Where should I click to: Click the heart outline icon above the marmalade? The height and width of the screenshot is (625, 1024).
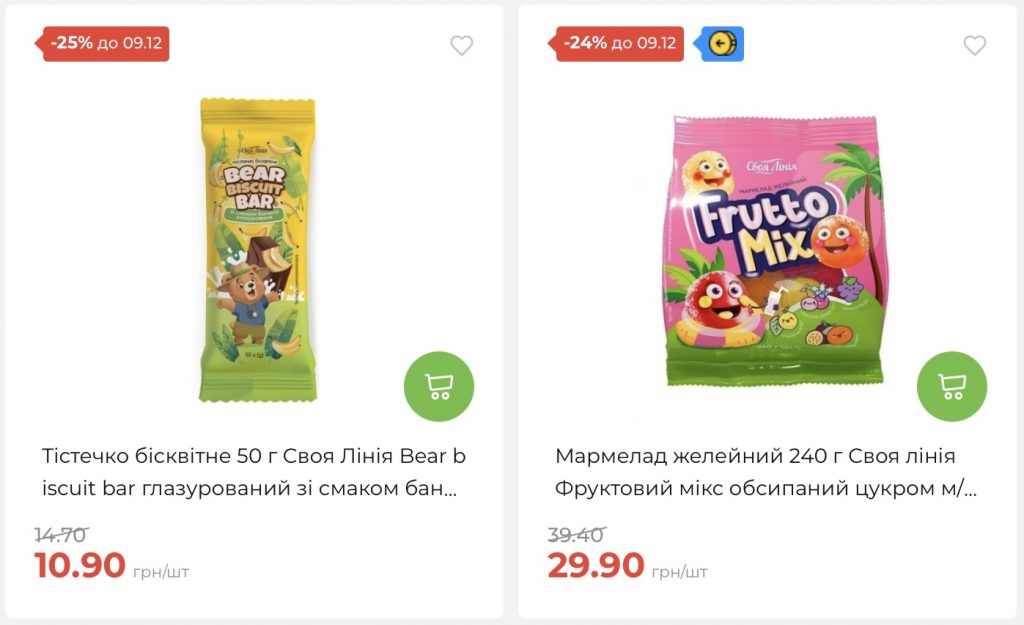973,44
